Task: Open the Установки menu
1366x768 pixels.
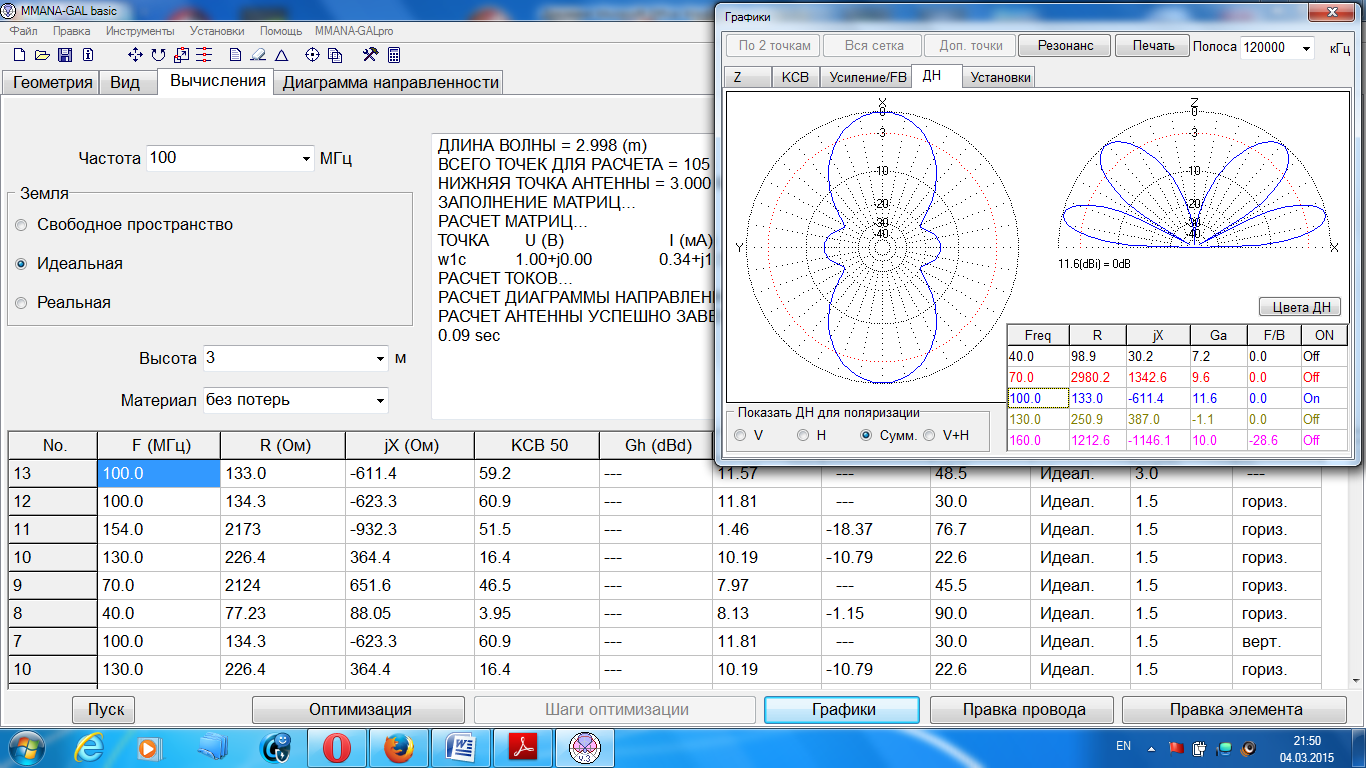Action: [217, 31]
